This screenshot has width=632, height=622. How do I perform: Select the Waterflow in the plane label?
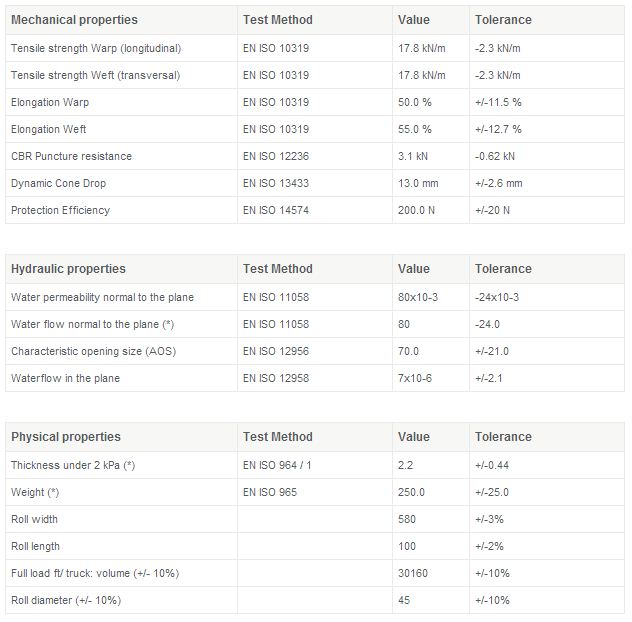coord(65,378)
